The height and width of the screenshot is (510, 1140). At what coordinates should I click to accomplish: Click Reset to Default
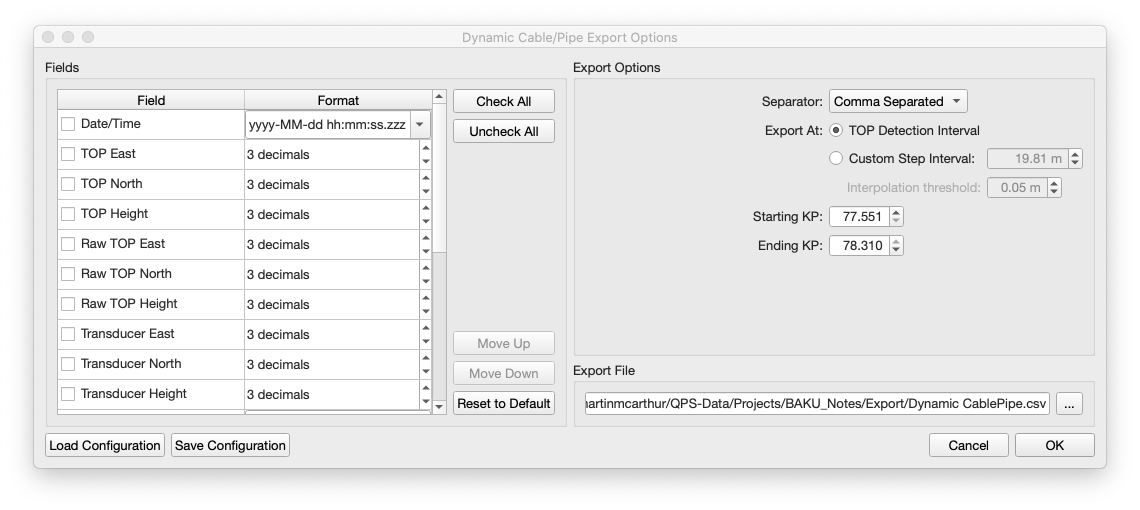point(504,404)
